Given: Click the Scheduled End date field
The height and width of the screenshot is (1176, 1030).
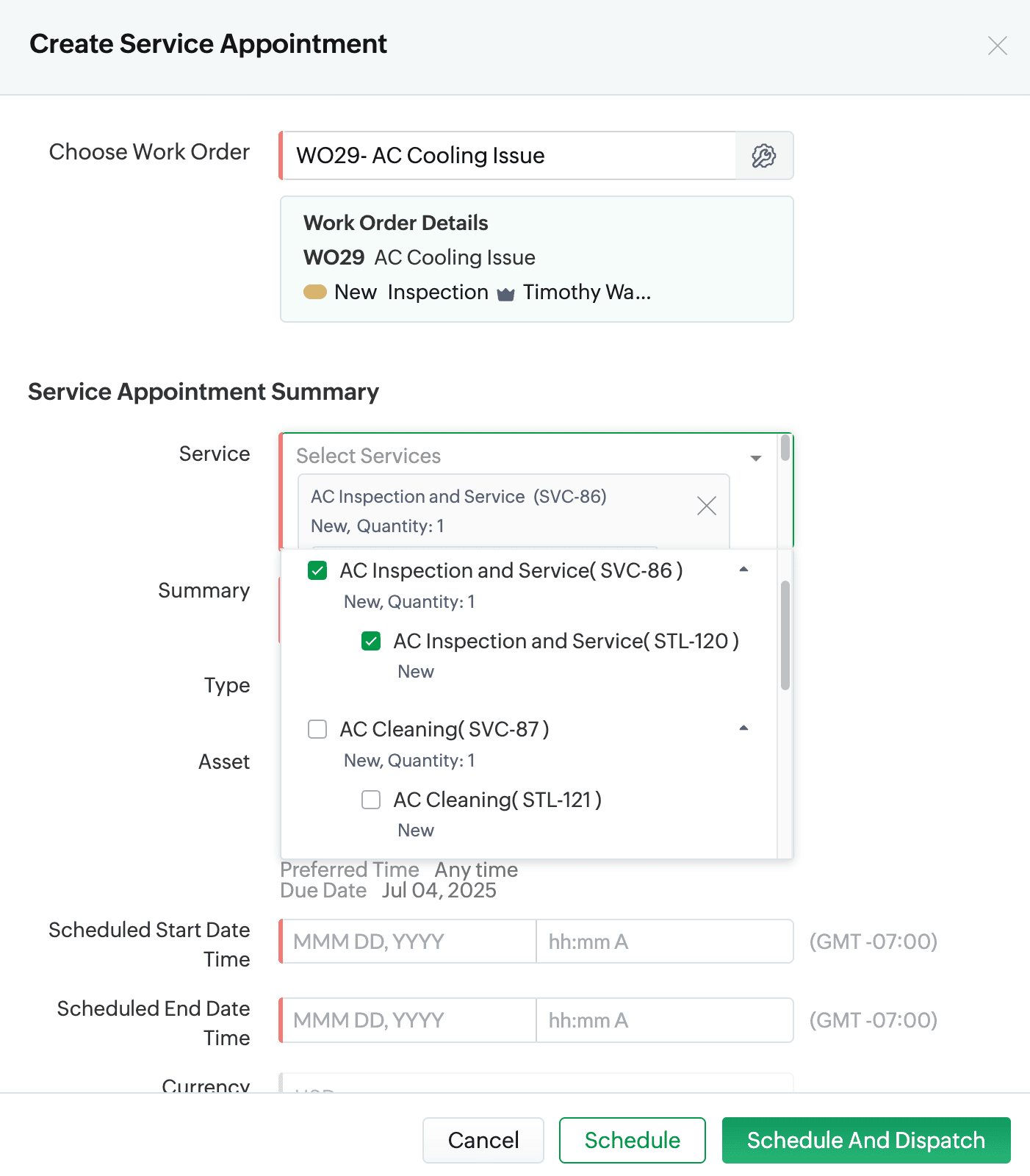Looking at the screenshot, I should point(408,1020).
